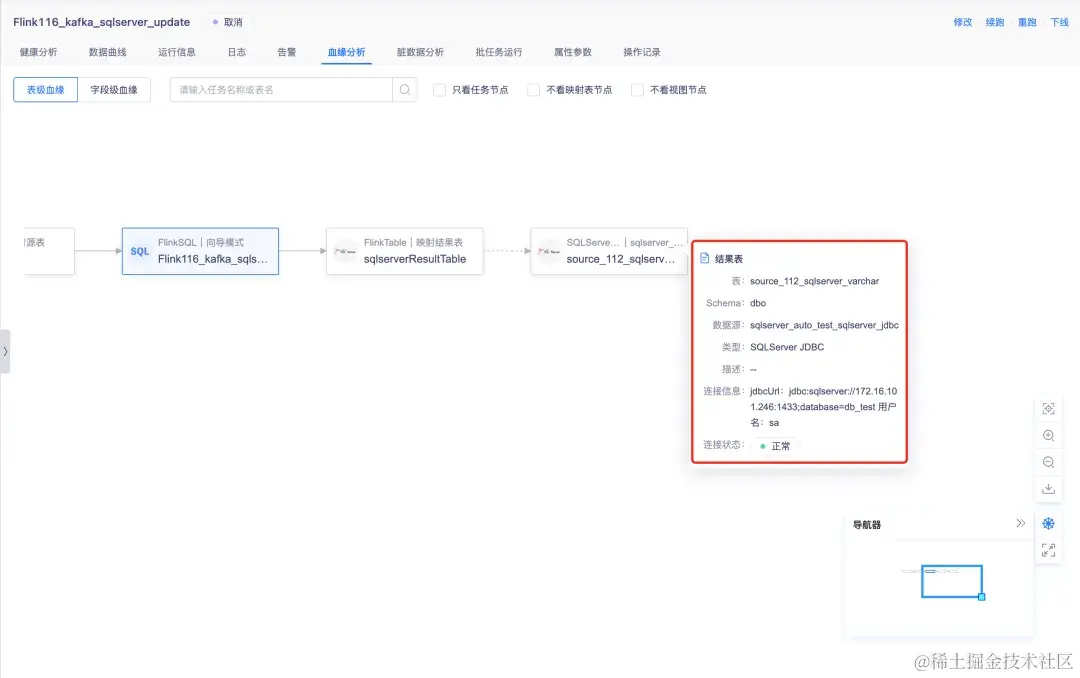The height and width of the screenshot is (678, 1080).
Task: Open the 运行信息 tab
Action: click(x=176, y=52)
